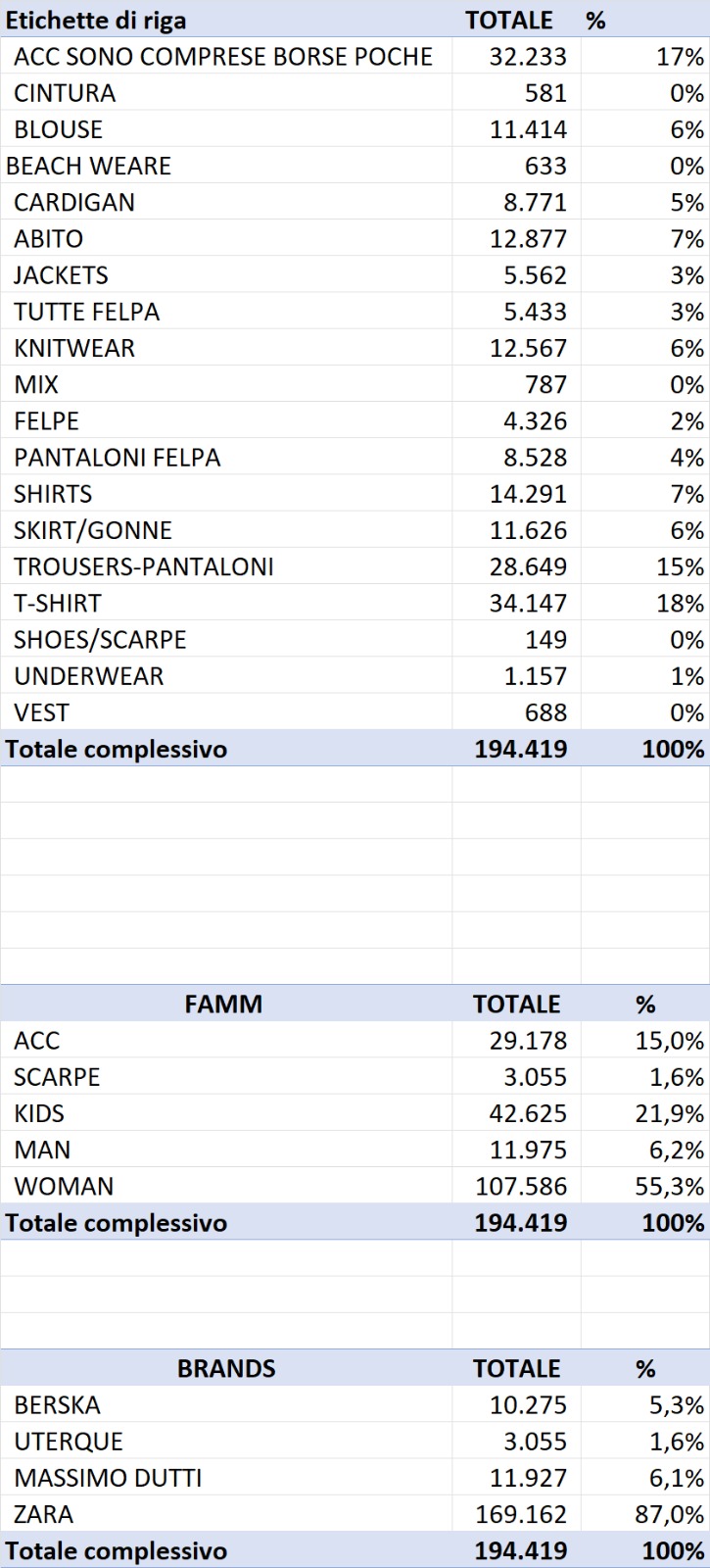Select the TROUSERS-PANTALONI row label

[x=144, y=566]
